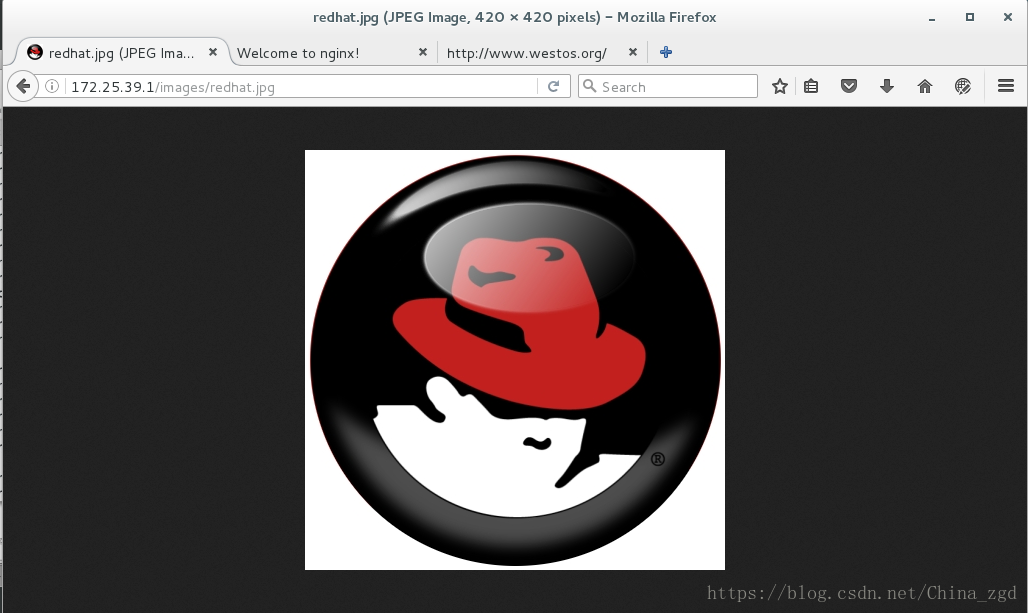The width and height of the screenshot is (1028, 613).
Task: Save page to Pocket
Action: (849, 86)
